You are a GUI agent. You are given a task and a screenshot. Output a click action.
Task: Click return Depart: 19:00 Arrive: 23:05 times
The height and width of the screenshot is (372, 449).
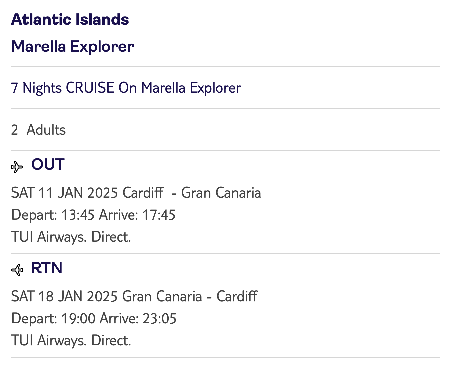point(94,318)
